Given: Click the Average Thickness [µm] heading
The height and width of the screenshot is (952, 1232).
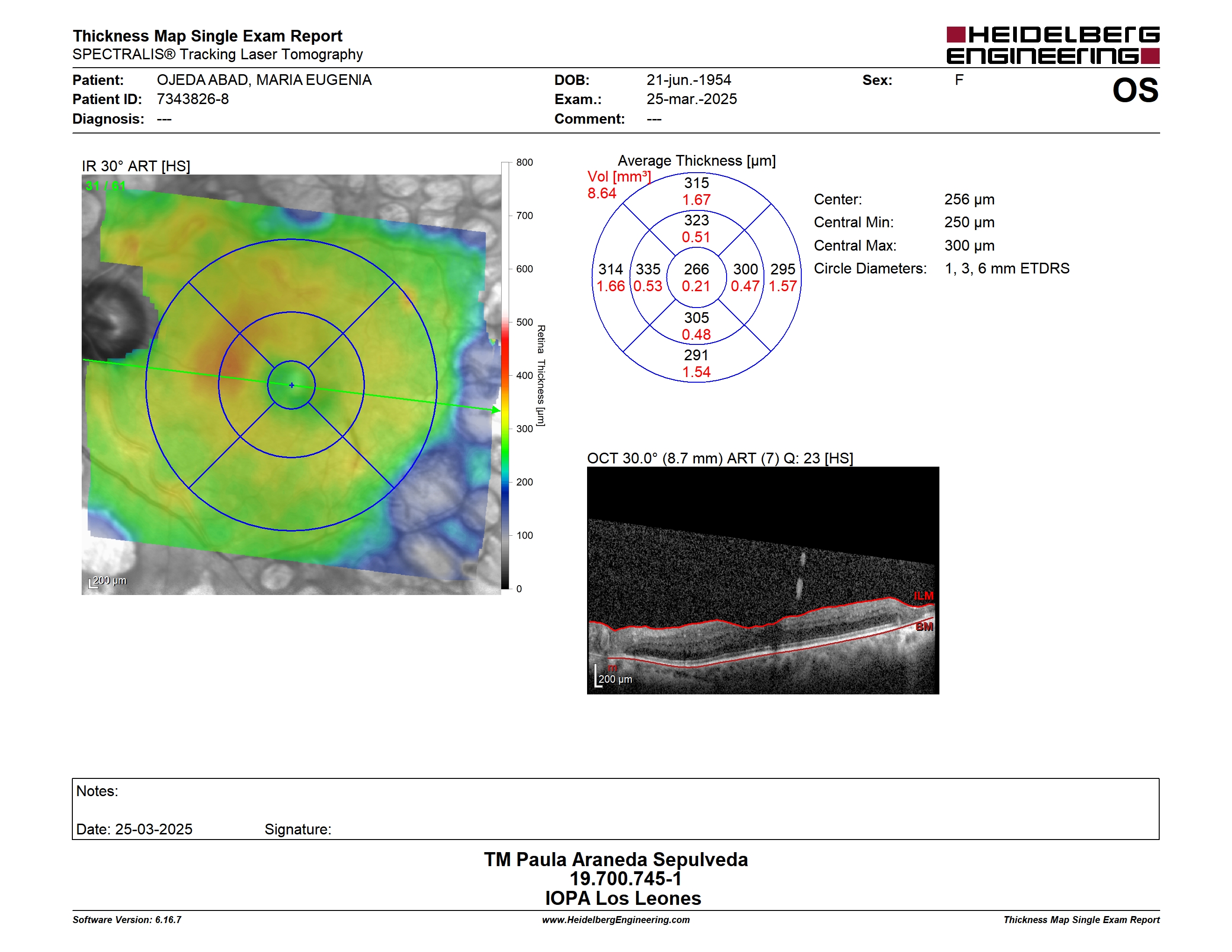Looking at the screenshot, I should click(697, 161).
